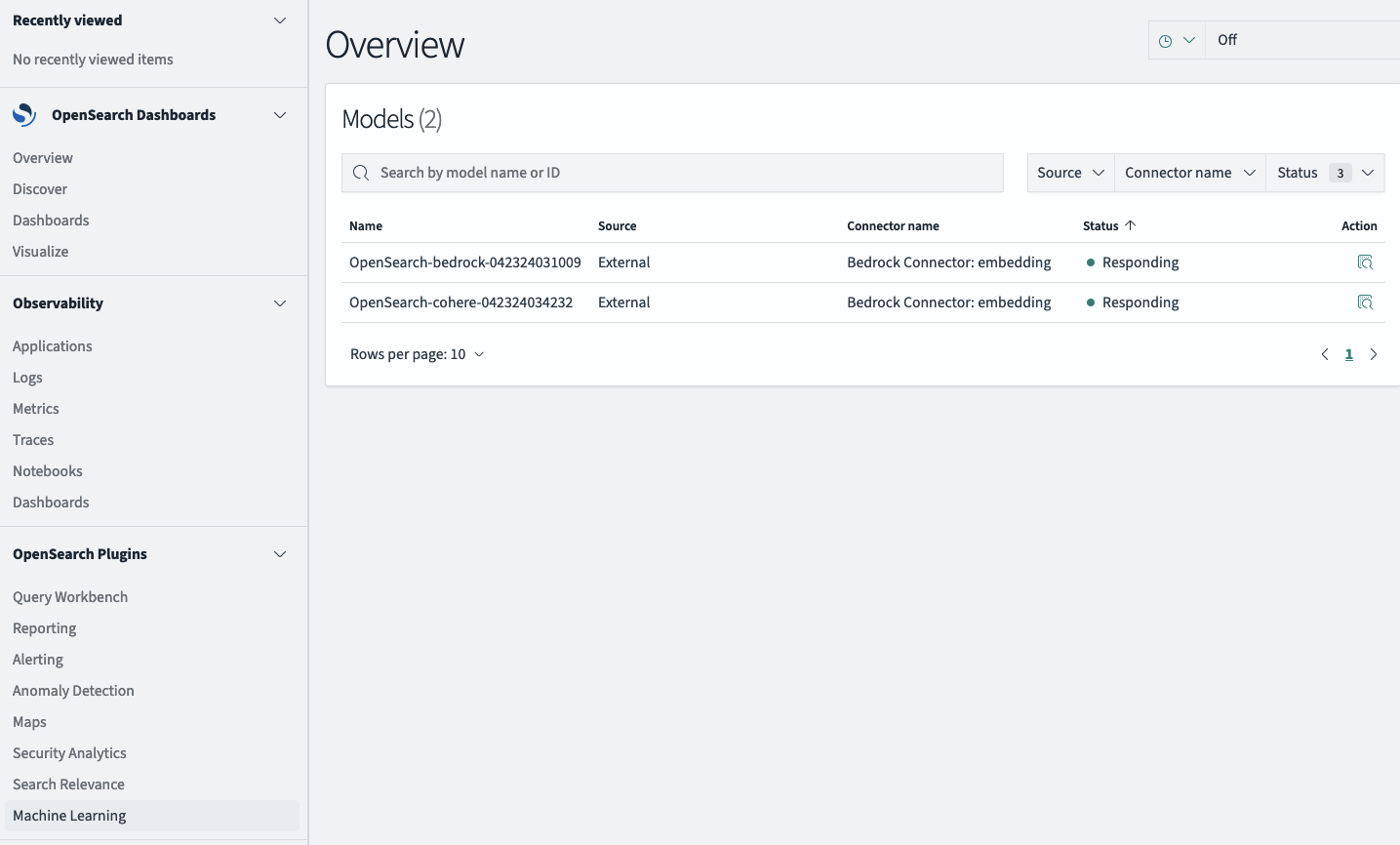The height and width of the screenshot is (845, 1400).
Task: Click OpenSearch-bedrock-042324031009 model name
Action: click(465, 262)
